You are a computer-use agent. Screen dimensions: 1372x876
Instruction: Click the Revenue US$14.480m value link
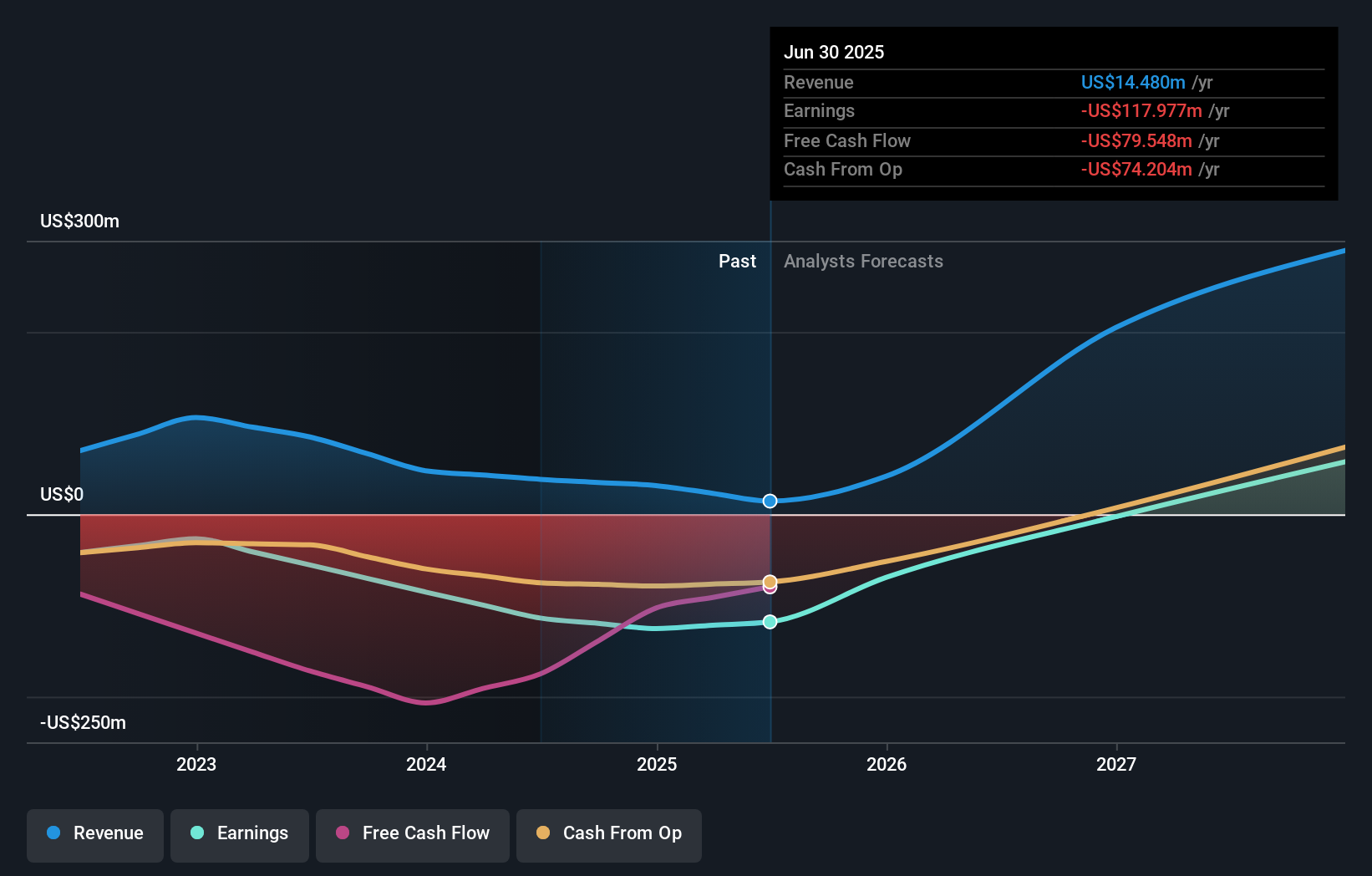pos(1133,82)
